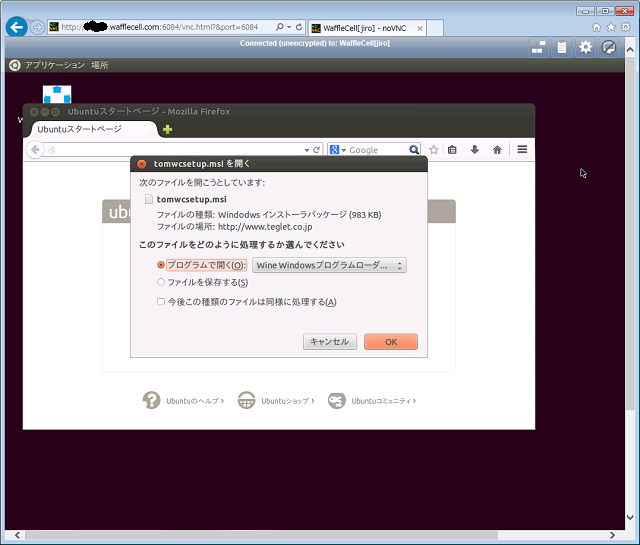Check '今後この種類のファイルは同様に処理する'
Viewport: 640px width, 545px height.
point(161,302)
